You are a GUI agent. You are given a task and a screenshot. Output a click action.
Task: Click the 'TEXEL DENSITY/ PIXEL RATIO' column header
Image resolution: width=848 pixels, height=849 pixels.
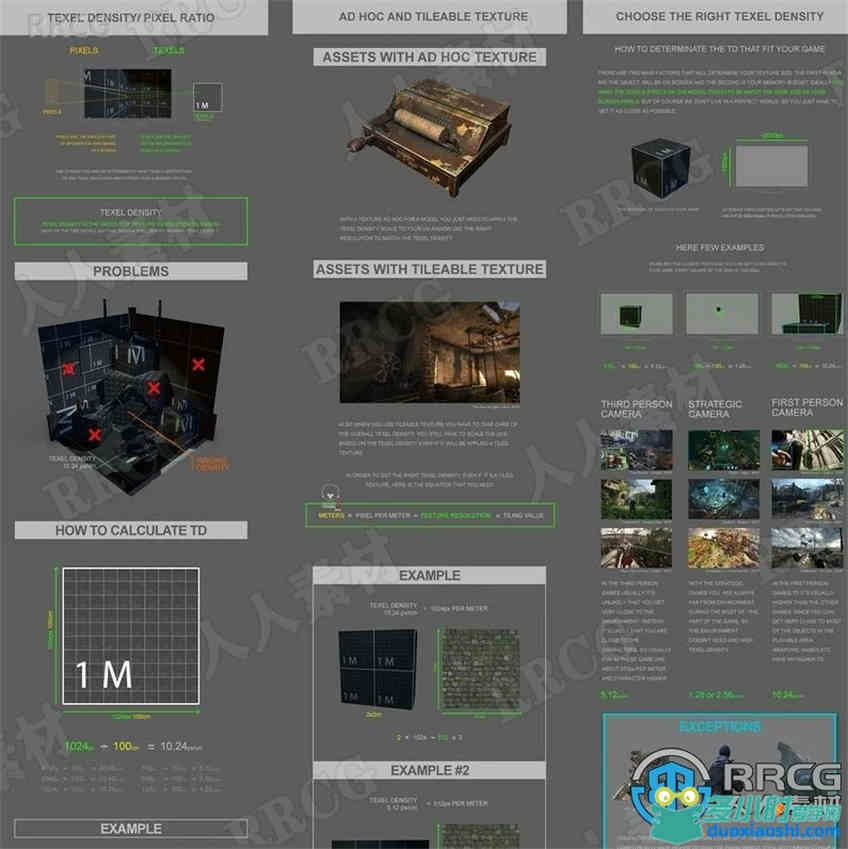coord(132,18)
